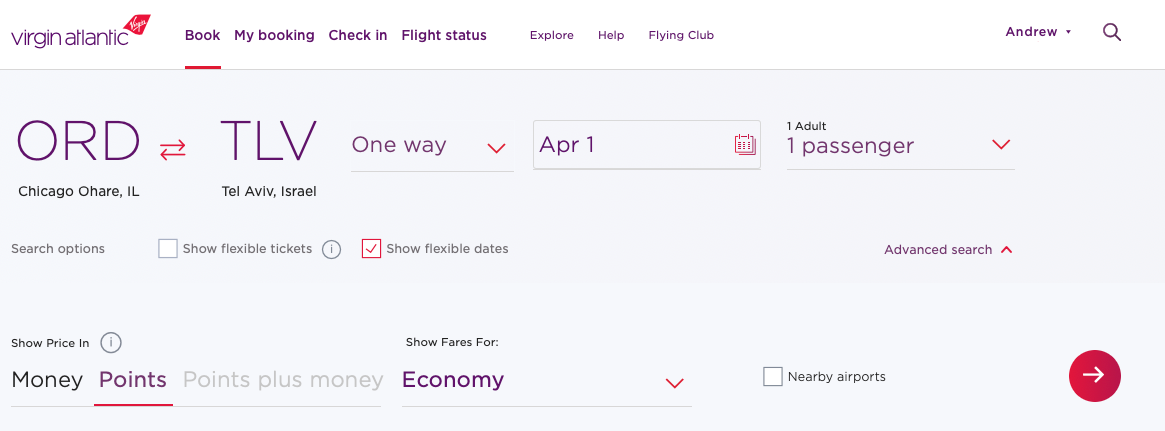Collapse the Advanced search section
Viewport: 1165px width, 431px height.
pyautogui.click(x=948, y=250)
